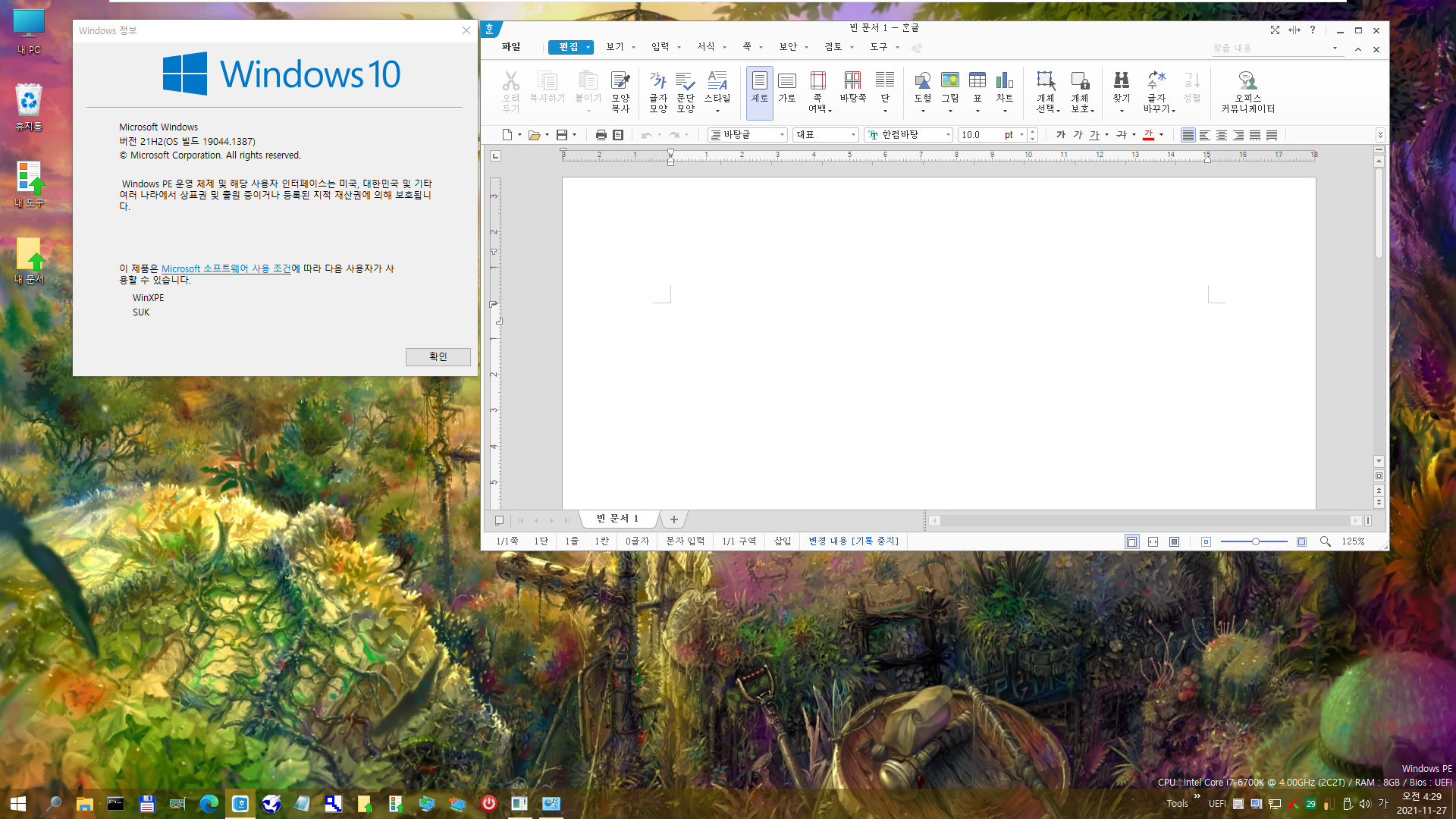Click the 차트 chart ribbon icon
Screen dimensions: 1456x819
[1004, 92]
